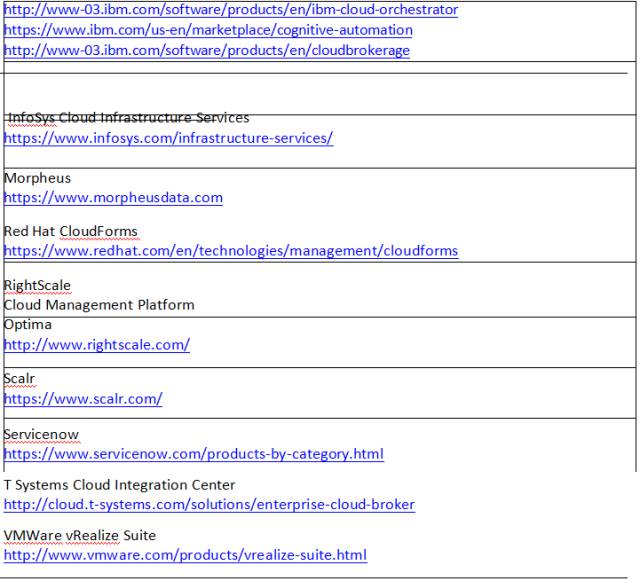Open the infosys.com infrastructure-services link
This screenshot has height=581, width=640.
pyautogui.click(x=169, y=138)
